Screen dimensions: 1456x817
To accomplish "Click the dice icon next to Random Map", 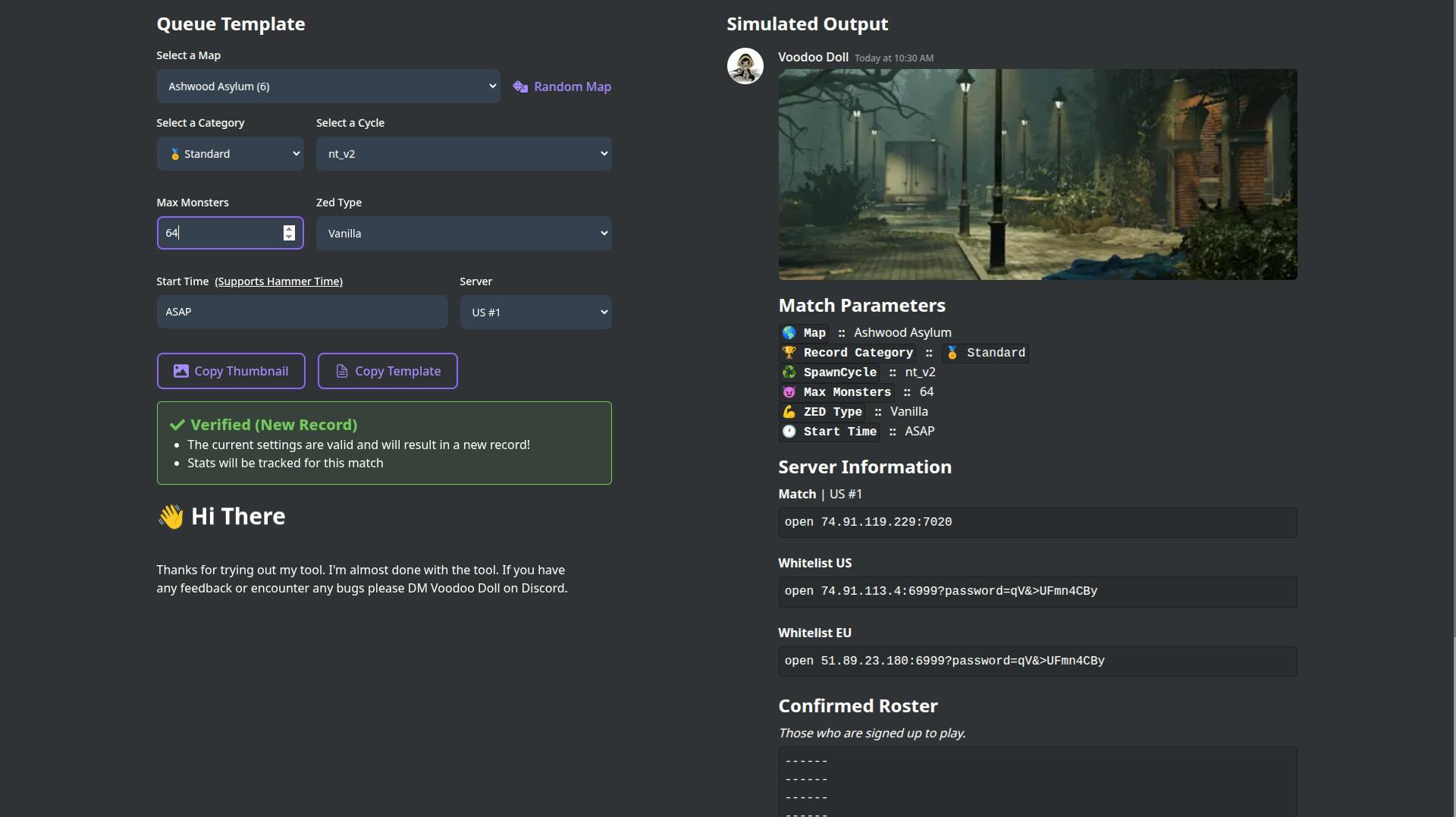I will [519, 86].
